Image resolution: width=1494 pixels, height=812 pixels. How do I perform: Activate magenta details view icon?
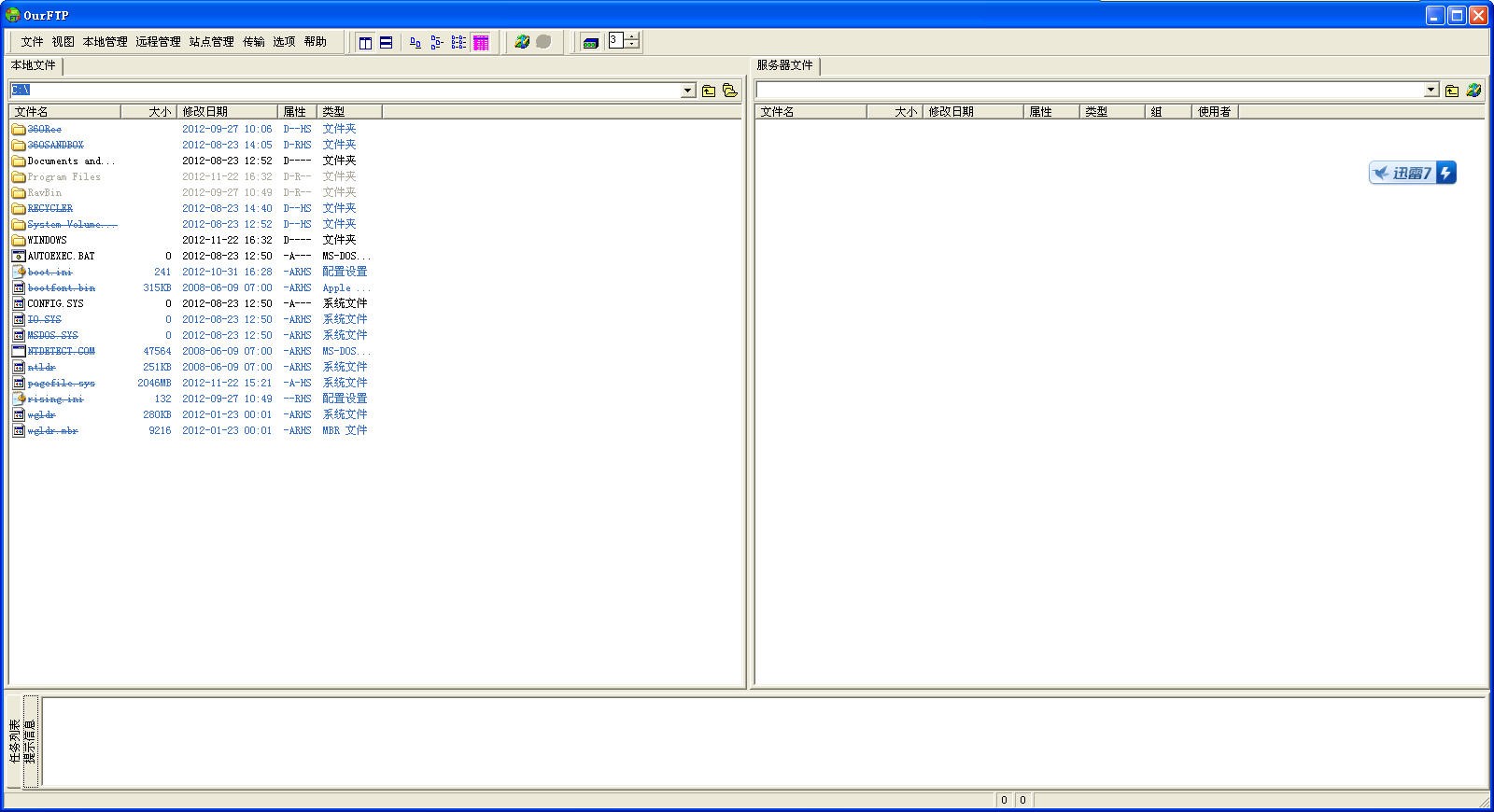pos(481,42)
